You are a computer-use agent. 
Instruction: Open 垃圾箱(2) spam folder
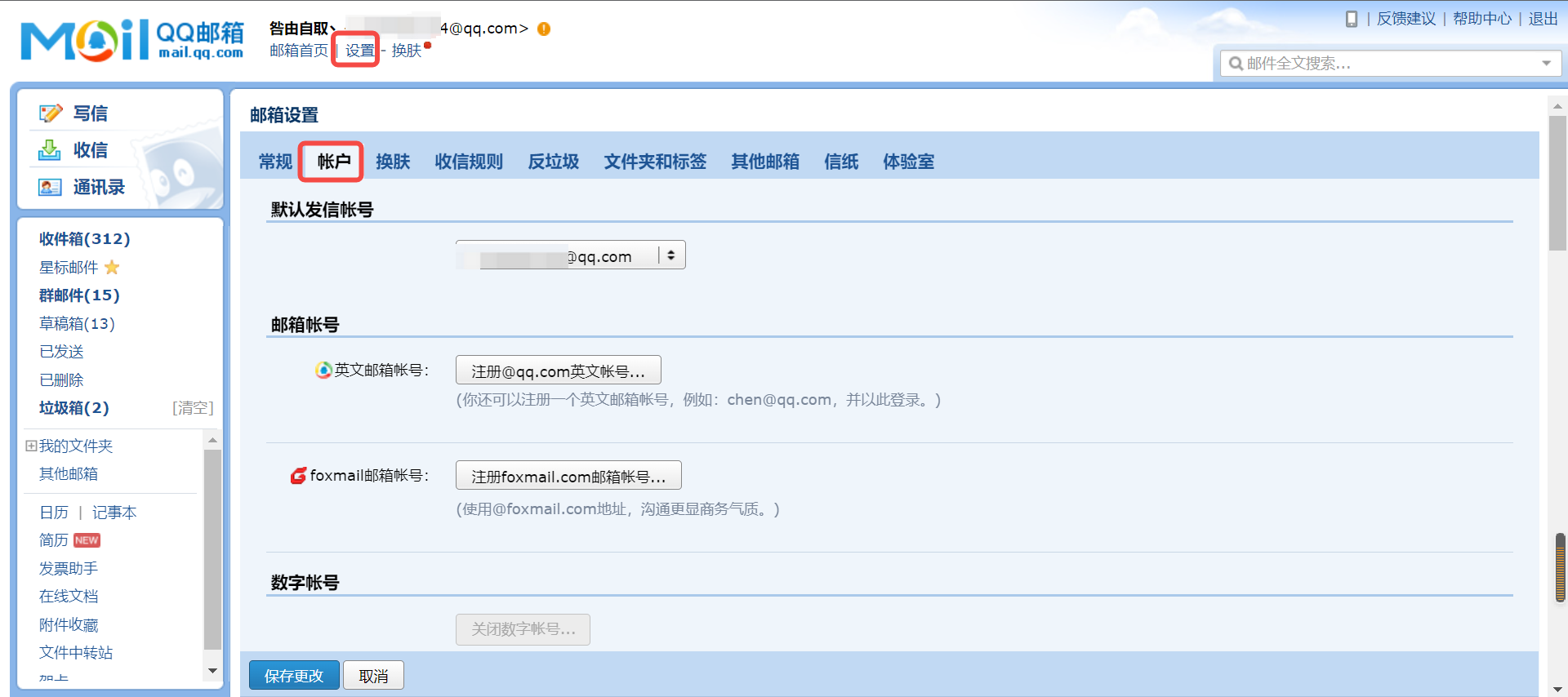click(x=74, y=407)
